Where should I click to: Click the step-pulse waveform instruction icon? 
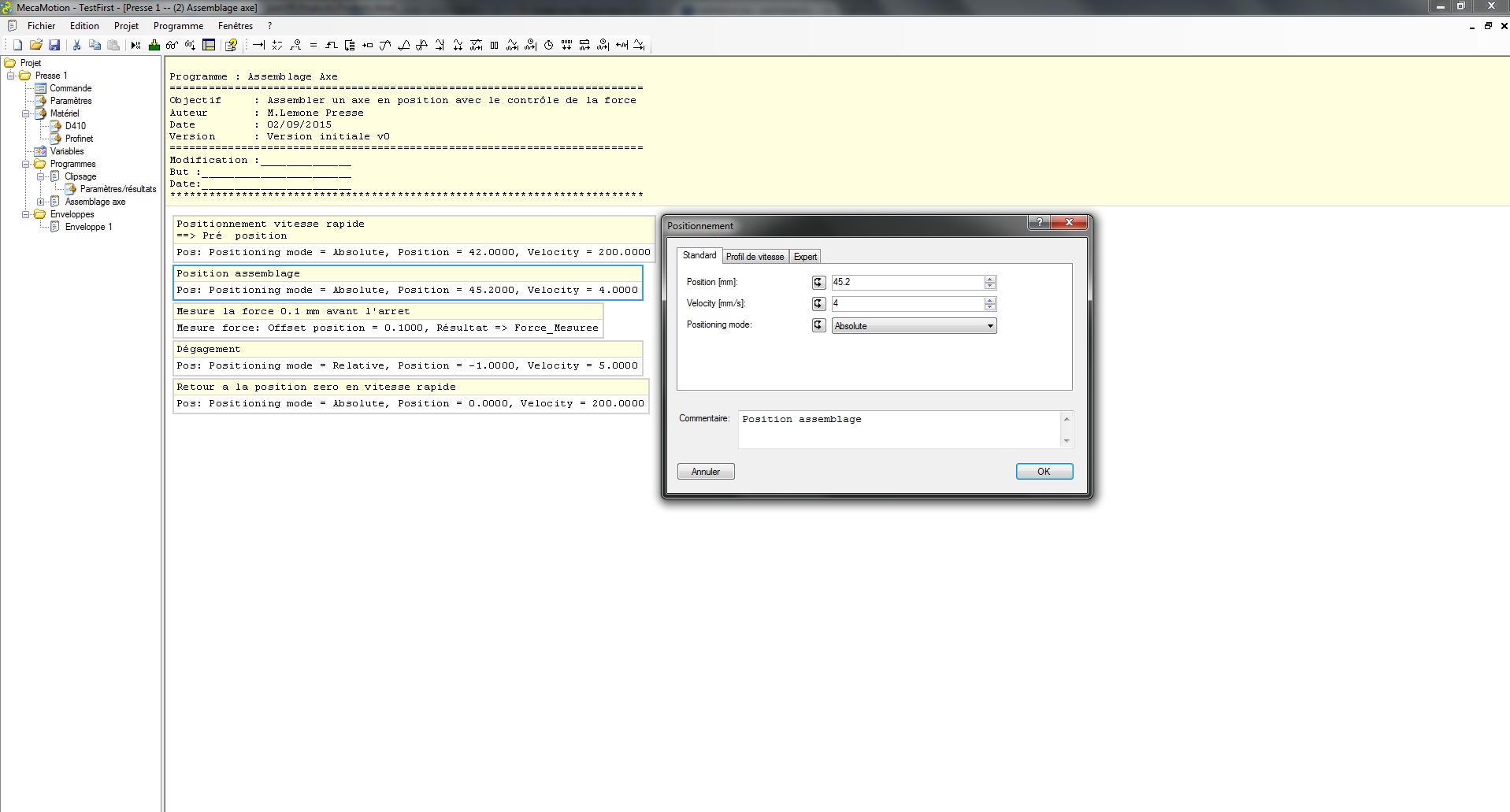click(332, 45)
